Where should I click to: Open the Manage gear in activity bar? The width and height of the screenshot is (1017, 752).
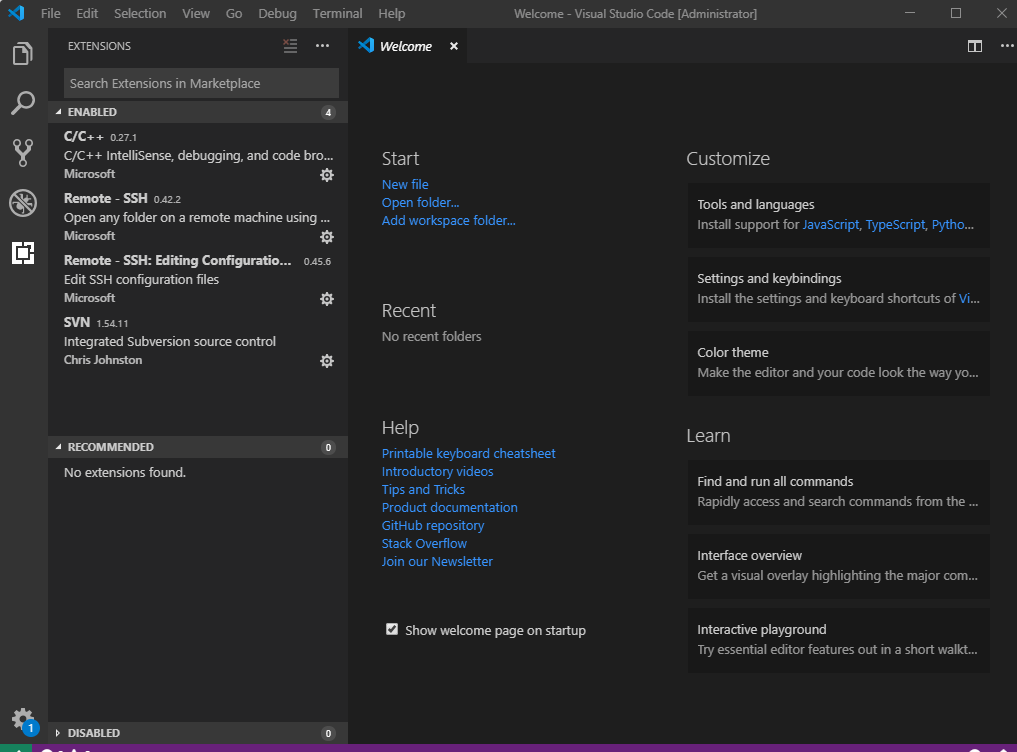23,720
